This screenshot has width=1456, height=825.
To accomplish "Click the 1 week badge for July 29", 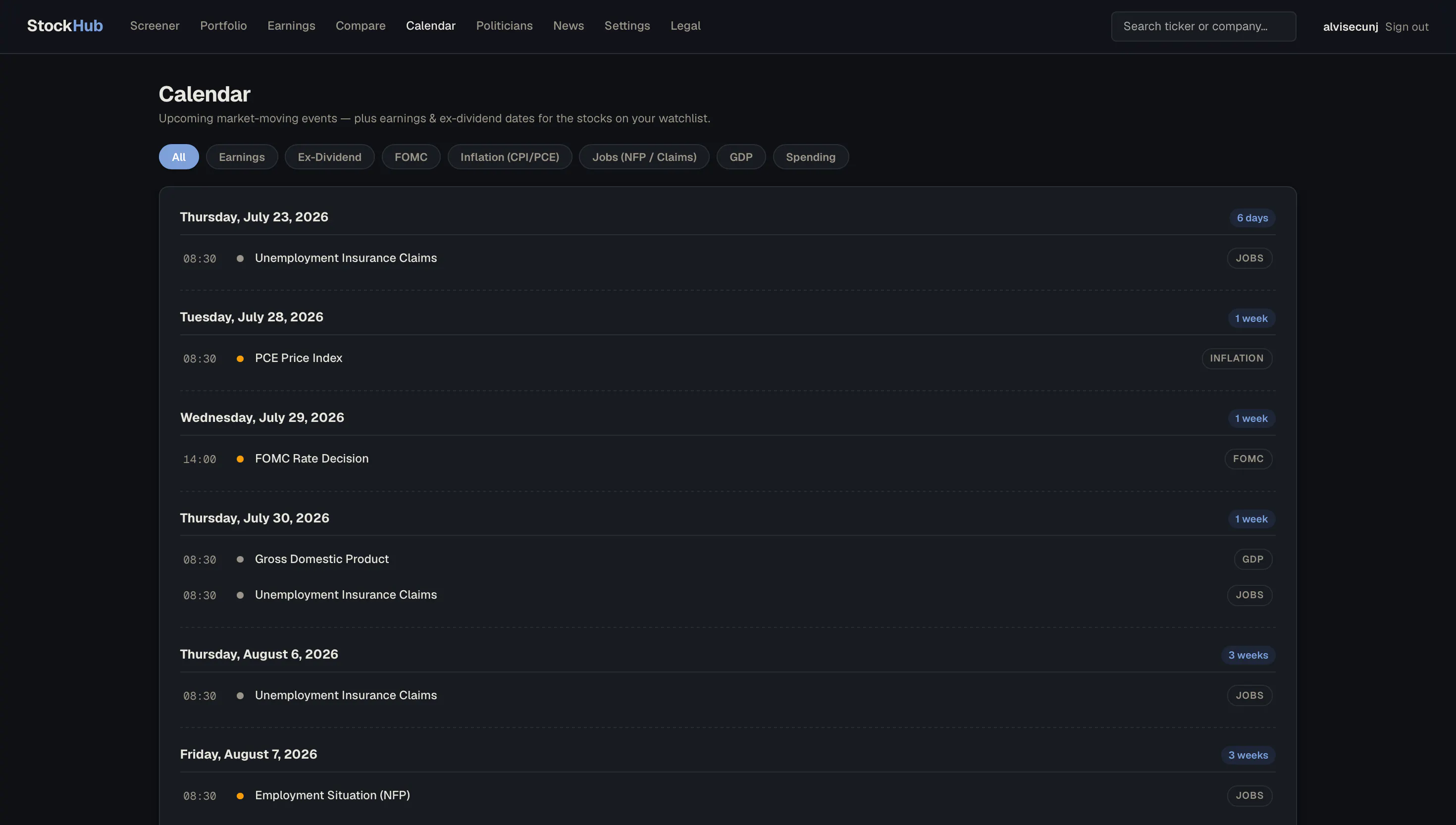I will tap(1251, 419).
